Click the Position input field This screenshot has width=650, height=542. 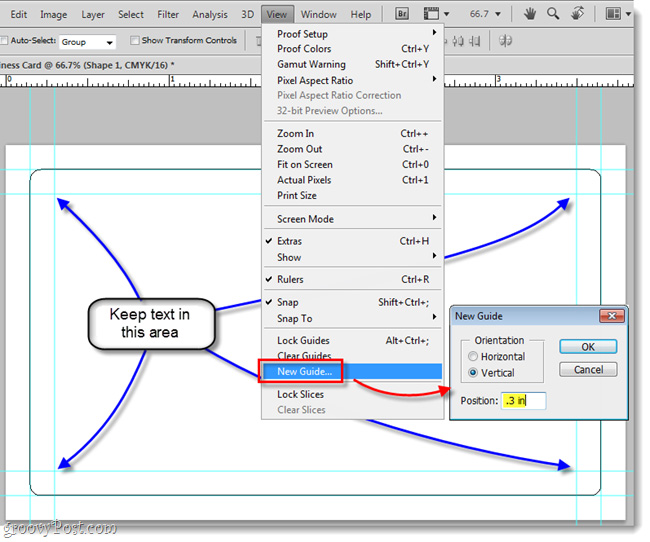(523, 401)
